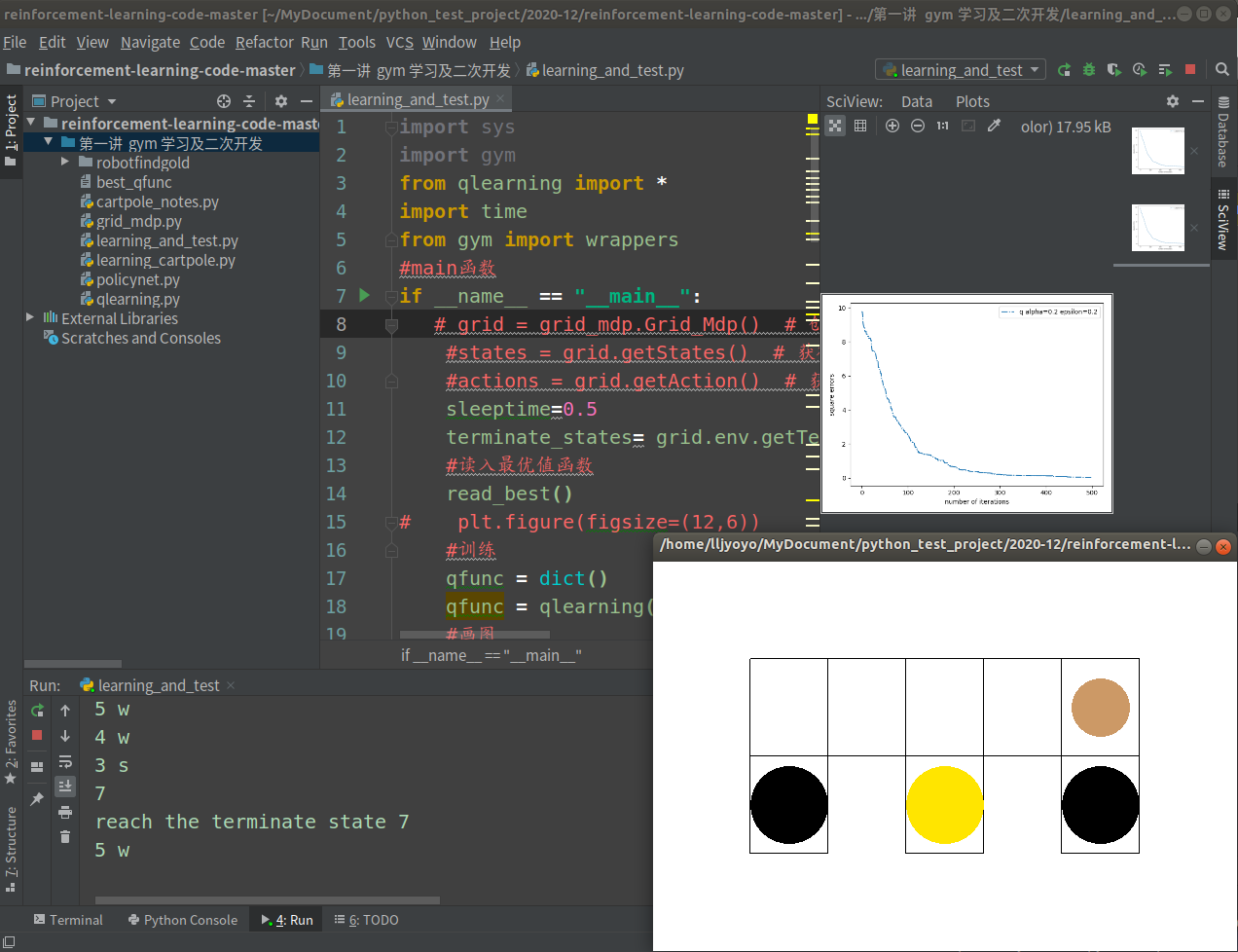Open SciView panel settings gear
1238x952 pixels.
[x=1173, y=101]
